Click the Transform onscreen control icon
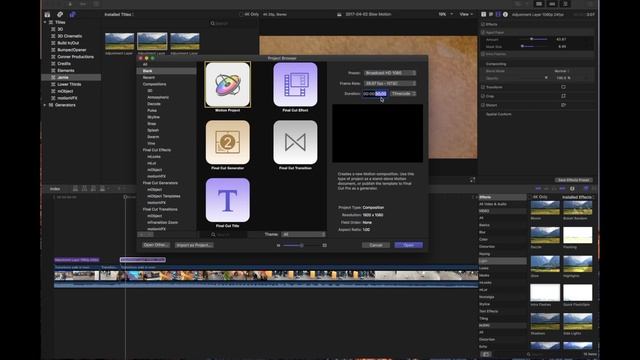Screen dimensions: 640x360 563,87
